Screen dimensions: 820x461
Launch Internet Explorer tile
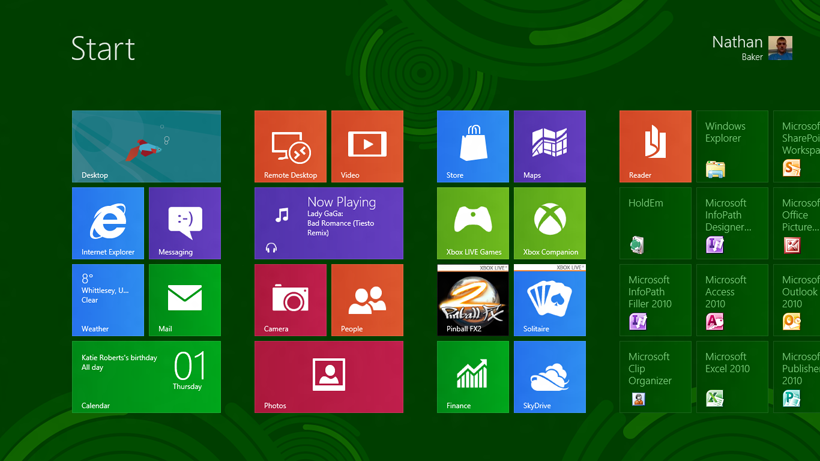click(x=108, y=223)
